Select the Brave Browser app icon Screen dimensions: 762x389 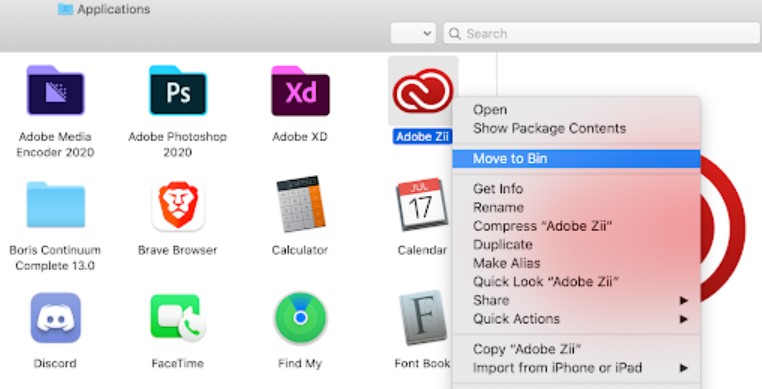coord(178,206)
